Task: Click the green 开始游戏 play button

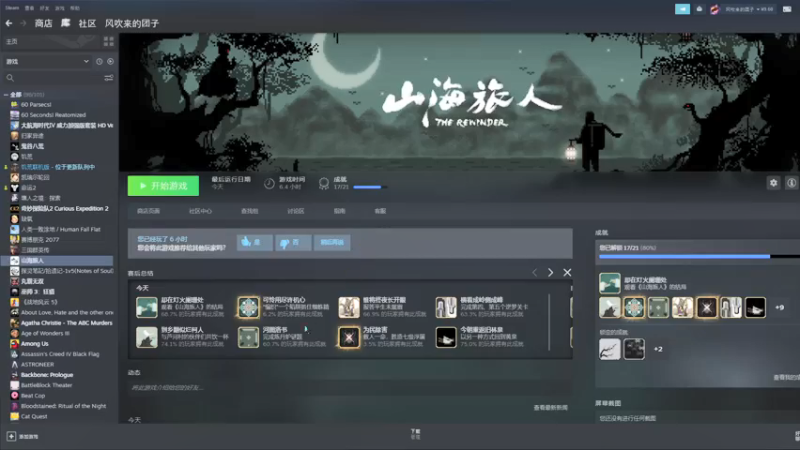Action: coord(163,186)
